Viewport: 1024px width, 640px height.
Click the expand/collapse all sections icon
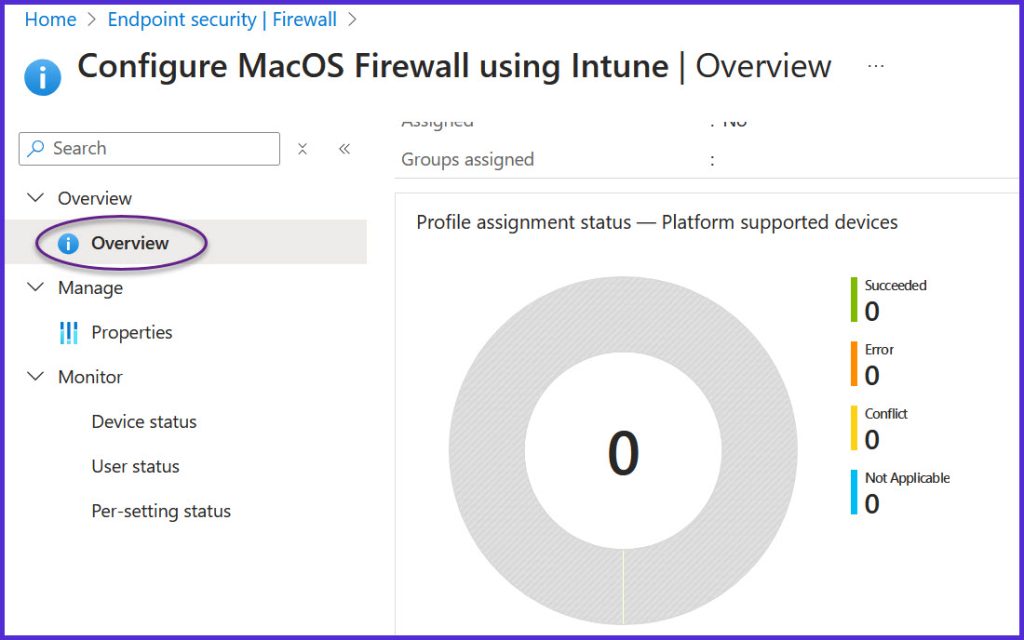pyautogui.click(x=302, y=149)
